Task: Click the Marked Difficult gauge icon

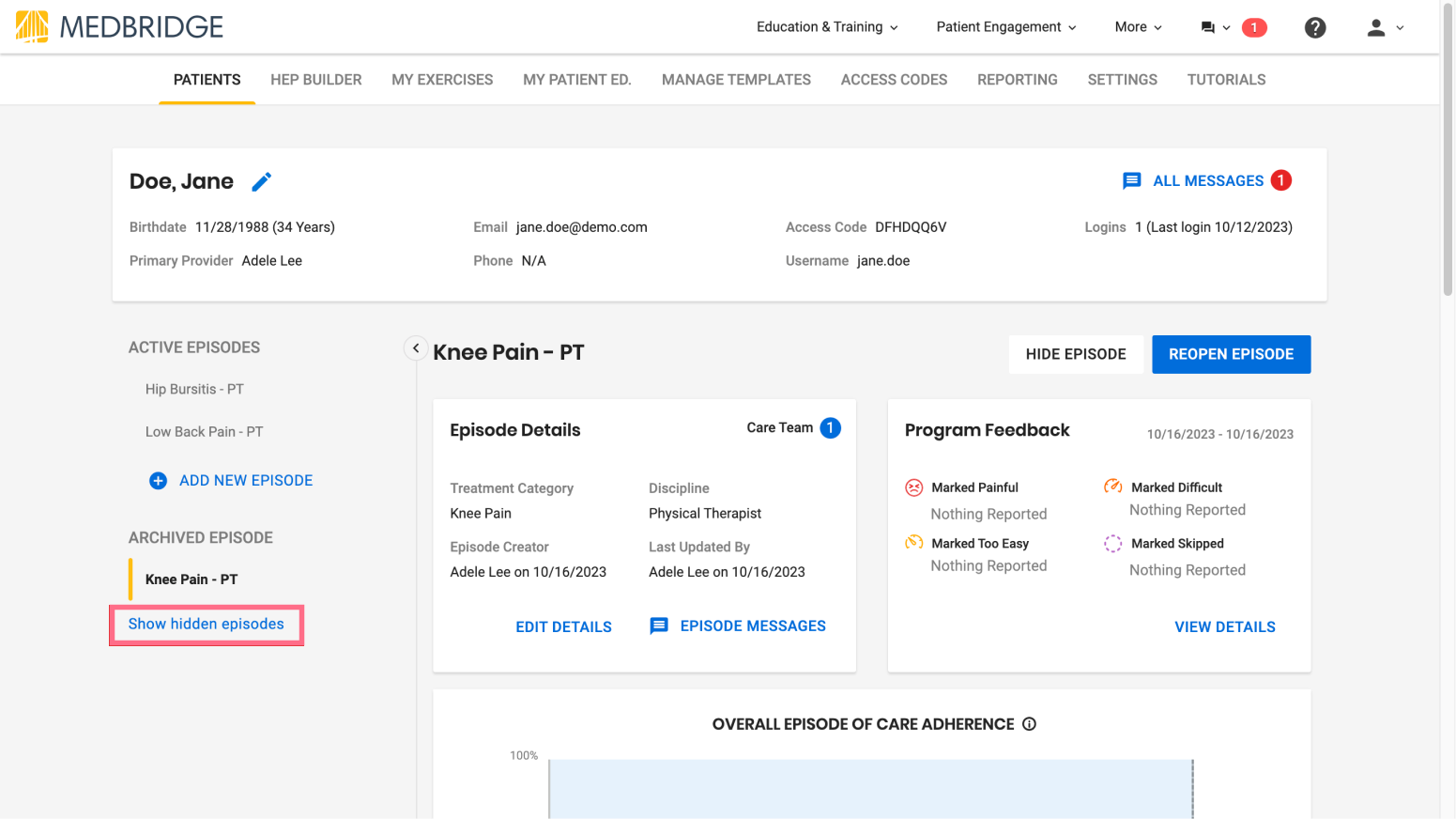Action: coord(1112,487)
